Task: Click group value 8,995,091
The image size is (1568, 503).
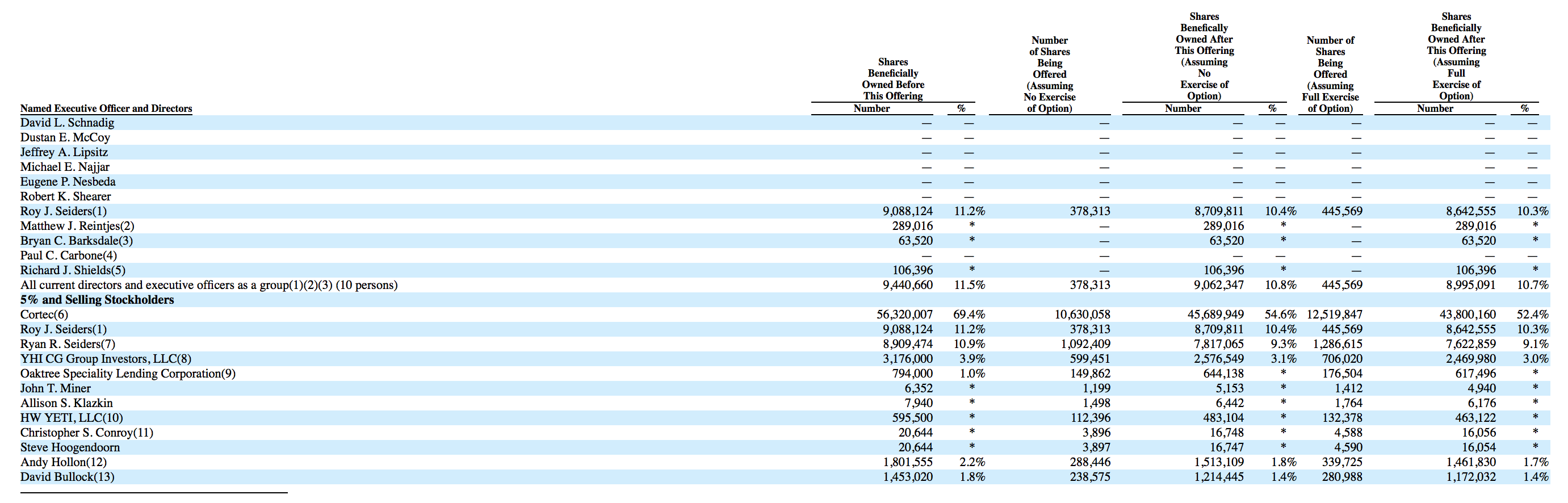Action: pos(1471,285)
